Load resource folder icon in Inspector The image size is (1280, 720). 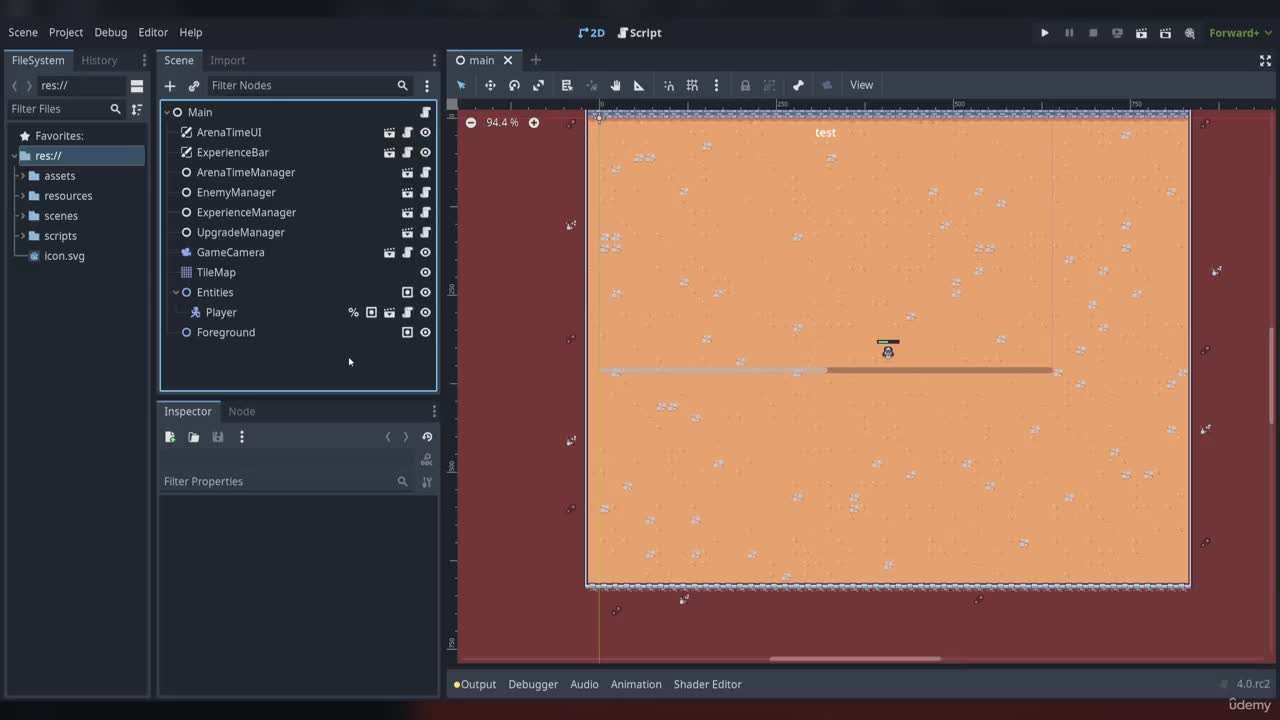pyautogui.click(x=194, y=437)
